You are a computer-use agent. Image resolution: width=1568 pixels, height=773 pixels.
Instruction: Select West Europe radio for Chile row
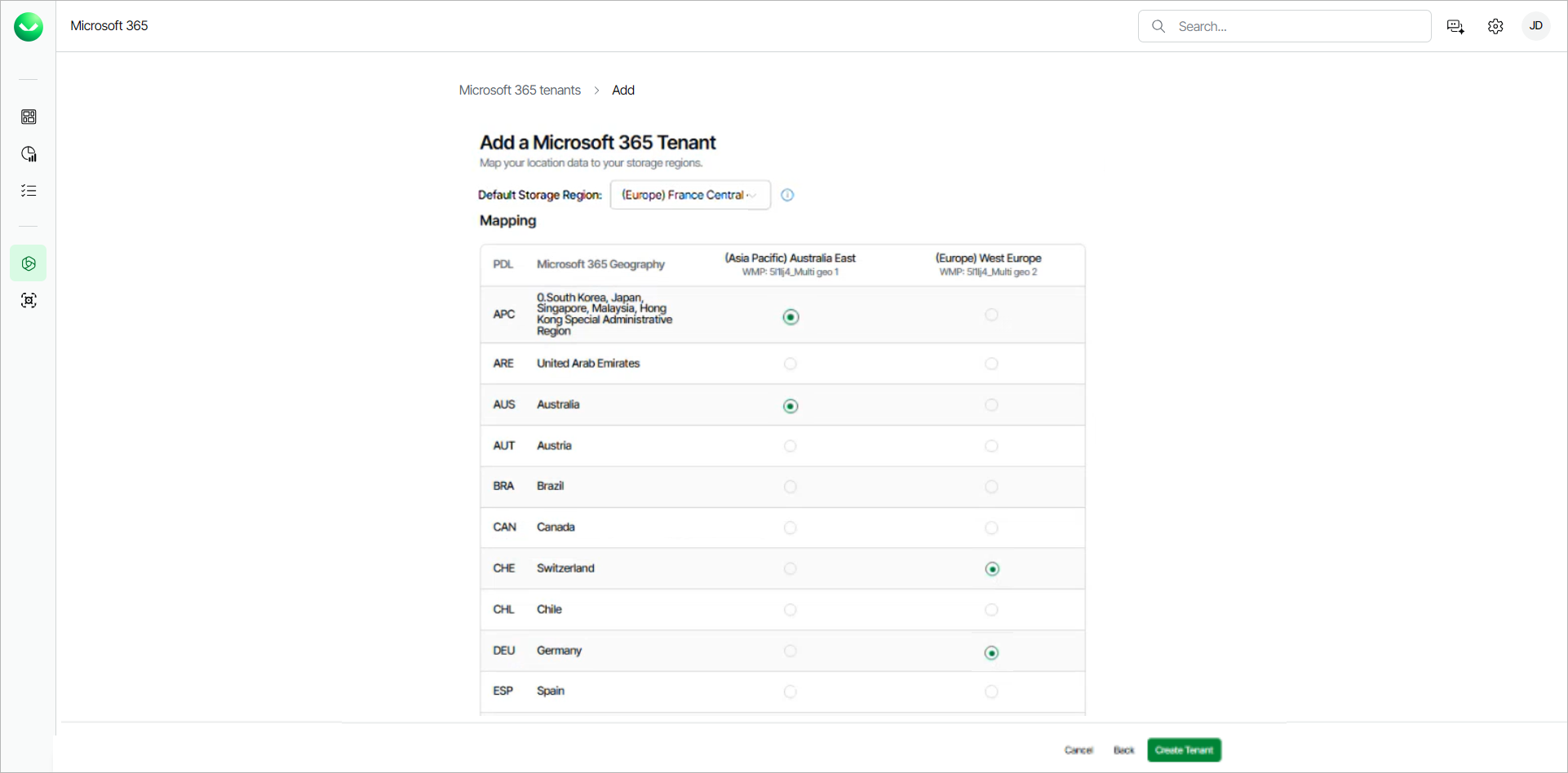tap(991, 610)
